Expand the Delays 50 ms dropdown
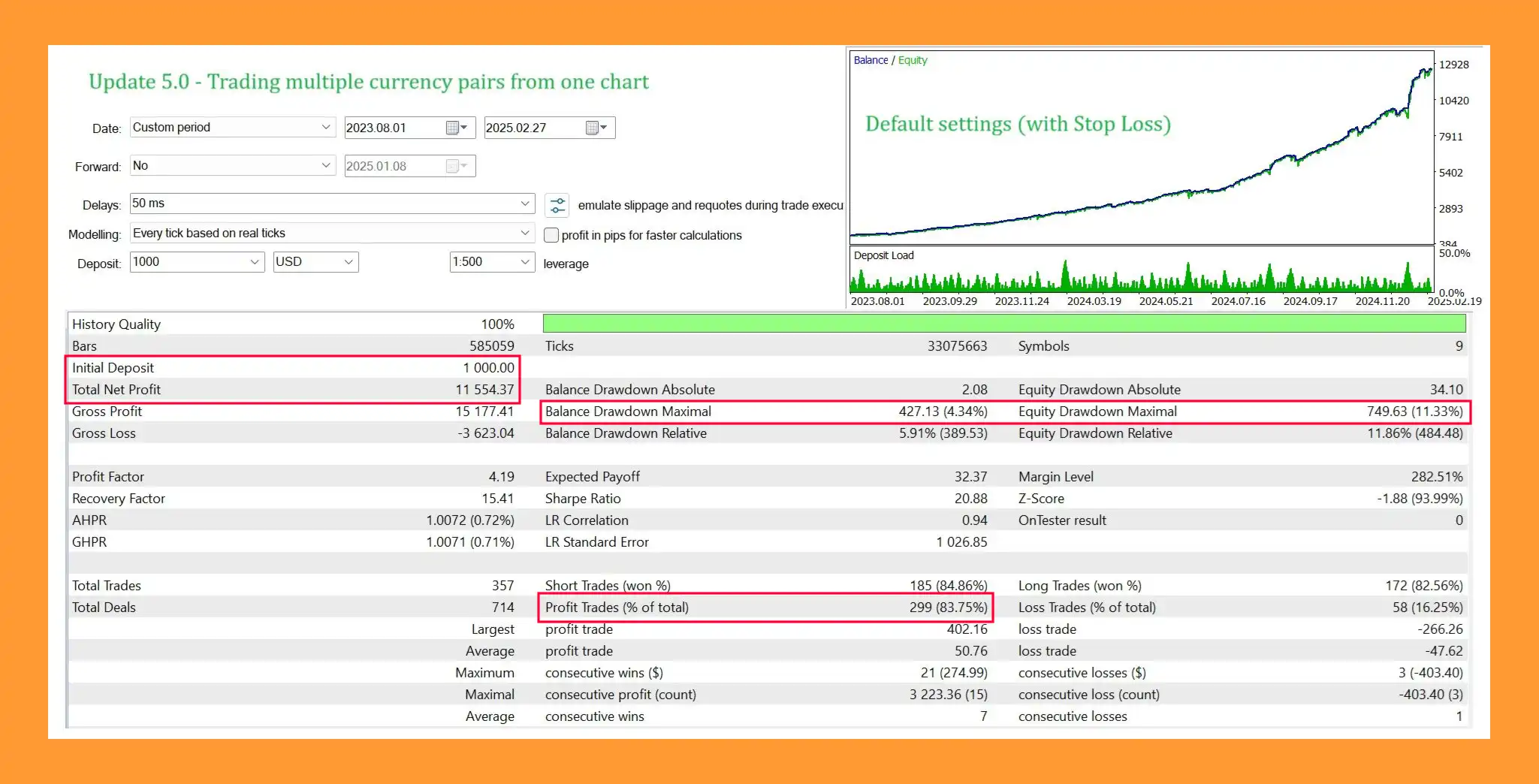 [x=331, y=204]
